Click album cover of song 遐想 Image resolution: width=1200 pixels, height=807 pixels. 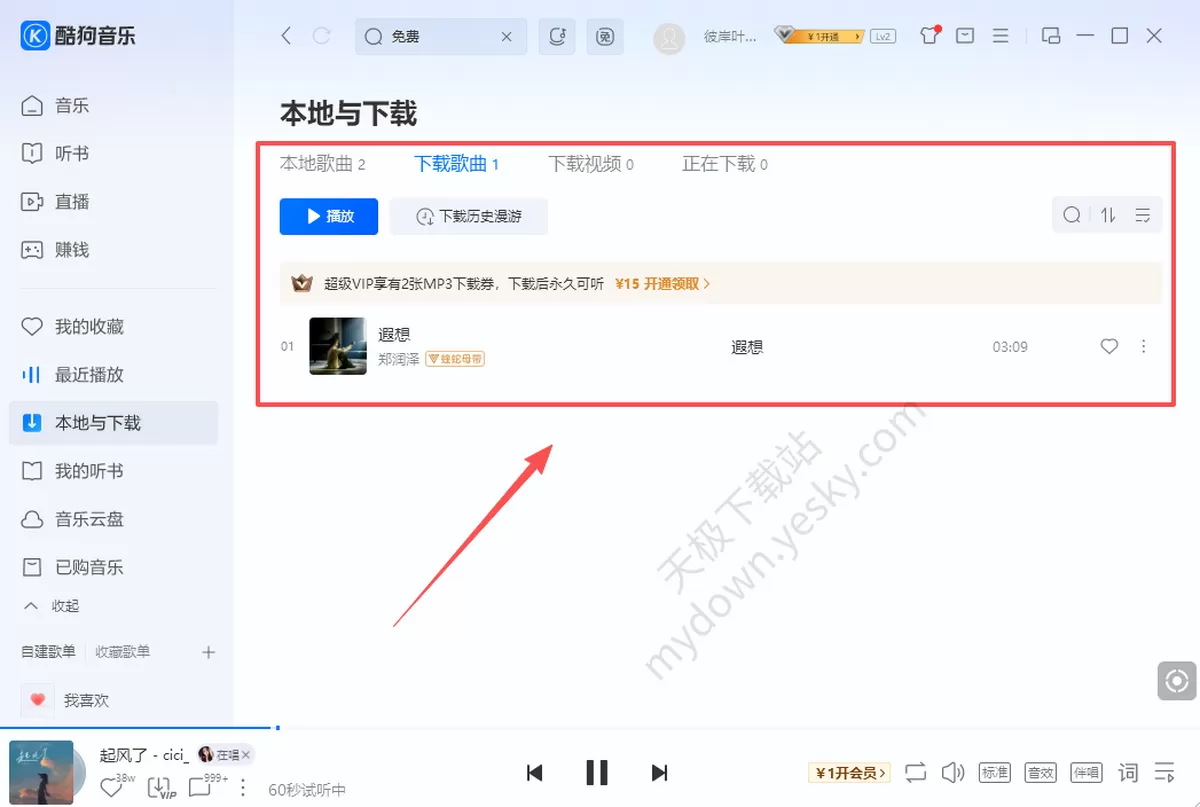tap(338, 346)
